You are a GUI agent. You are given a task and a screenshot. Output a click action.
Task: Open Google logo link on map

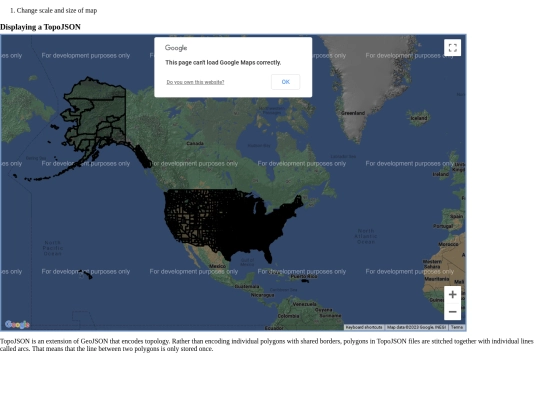17,324
